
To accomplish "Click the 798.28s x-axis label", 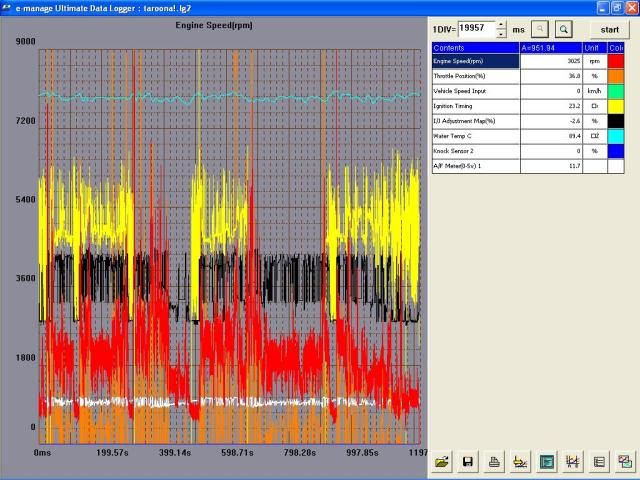I will click(x=300, y=453).
